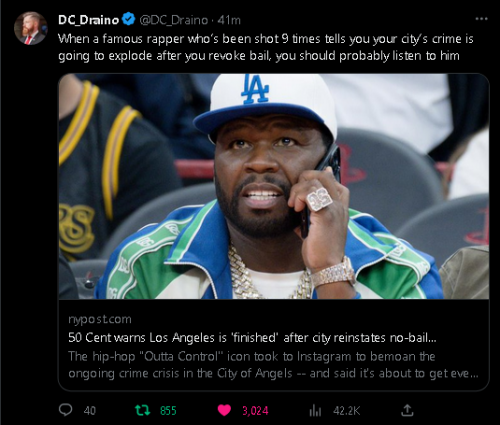Open the 50 Cent warns Los Angeles headline
The width and height of the screenshot is (500, 425).
(x=252, y=338)
